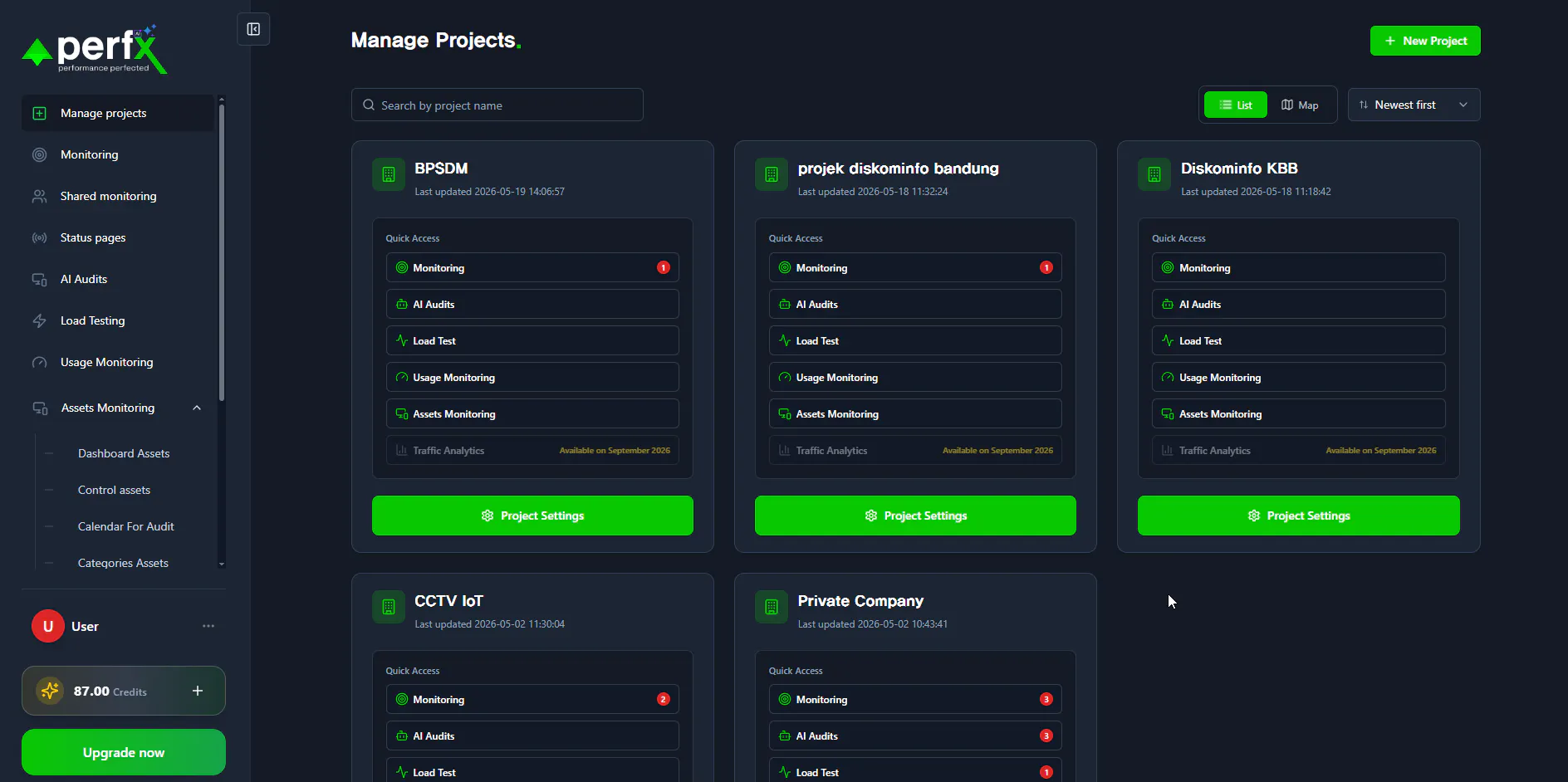Viewport: 1568px width, 782px height.
Task: Open Project Settings for Diskominfo KBB
Action: pos(1298,516)
